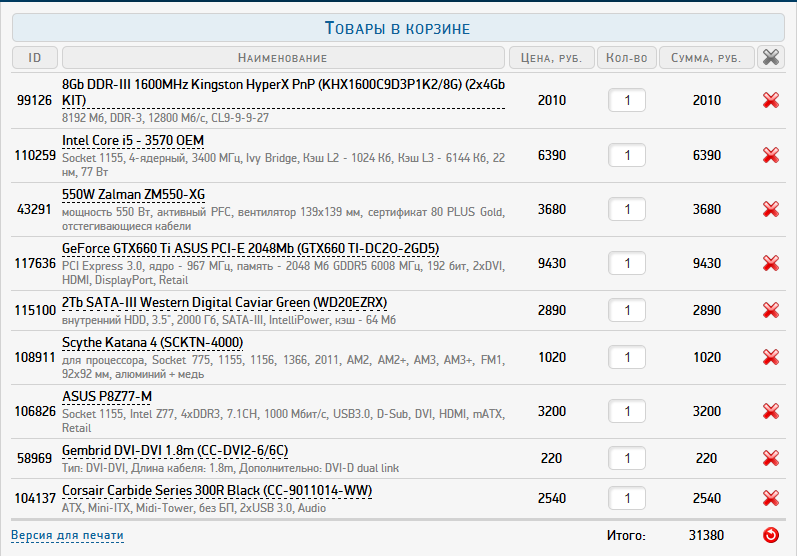Open GeForce GTX660 Ti ASUS product link
The height and width of the screenshot is (556, 799).
pyautogui.click(x=250, y=249)
